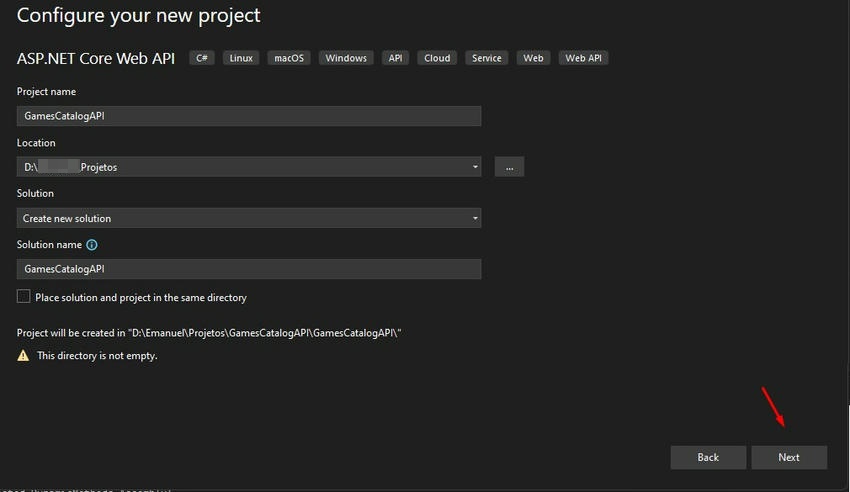Click the directory not empty warning icon
Viewport: 850px width, 492px height.
[x=23, y=355]
